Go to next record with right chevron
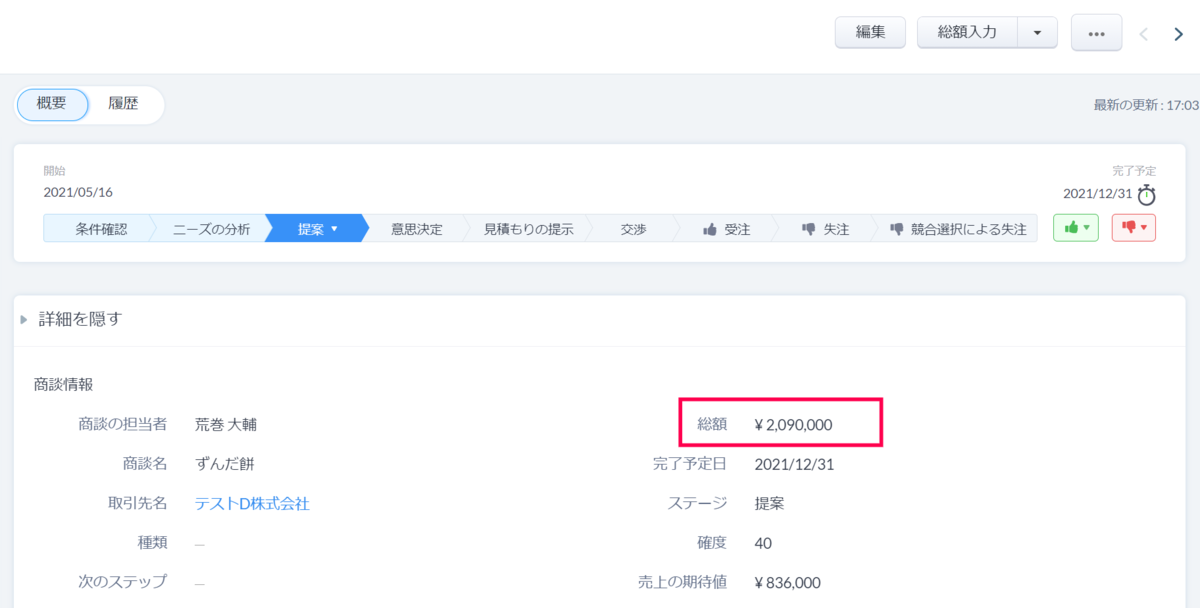 point(1178,33)
